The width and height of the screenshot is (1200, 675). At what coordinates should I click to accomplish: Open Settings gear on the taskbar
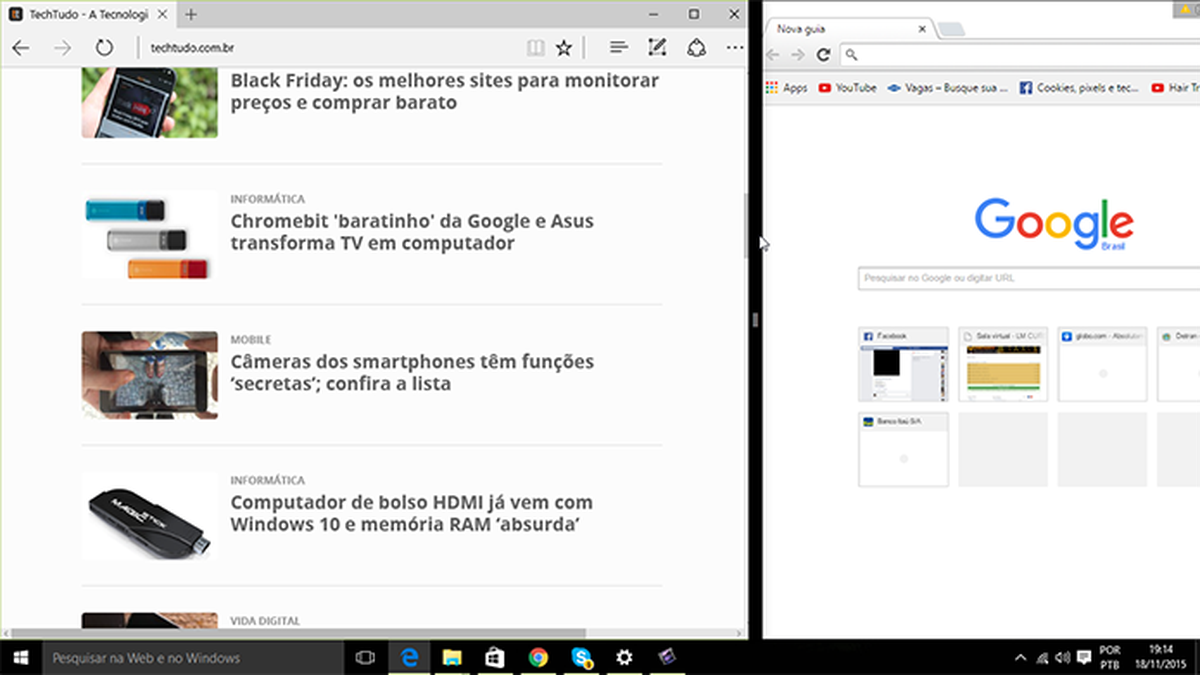tap(624, 657)
